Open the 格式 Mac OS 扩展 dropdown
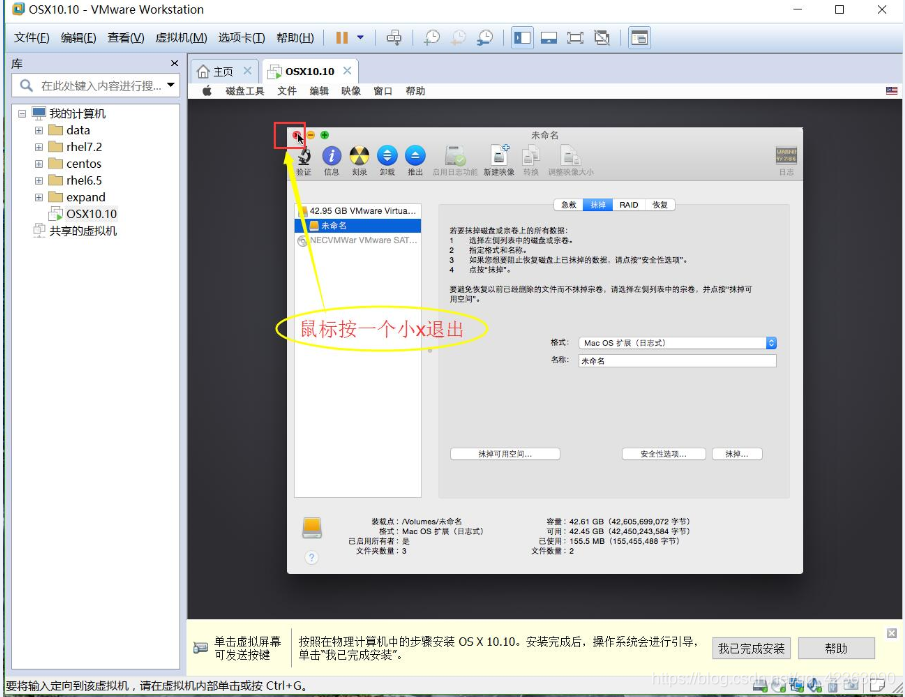The width and height of the screenshot is (905, 697). click(x=678, y=343)
